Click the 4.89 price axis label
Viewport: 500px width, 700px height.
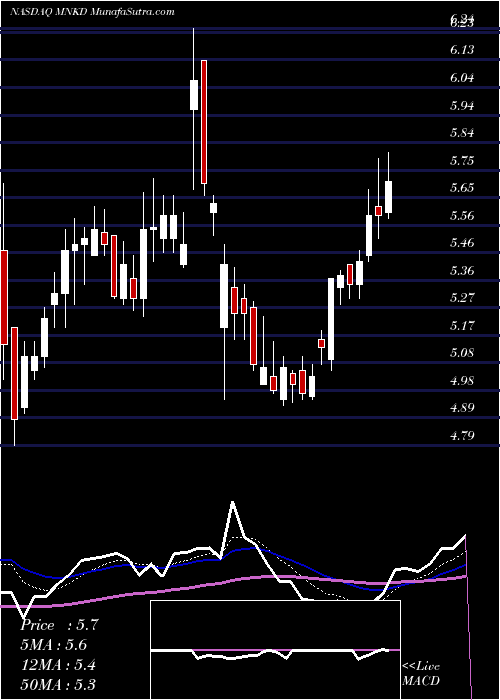[462, 408]
